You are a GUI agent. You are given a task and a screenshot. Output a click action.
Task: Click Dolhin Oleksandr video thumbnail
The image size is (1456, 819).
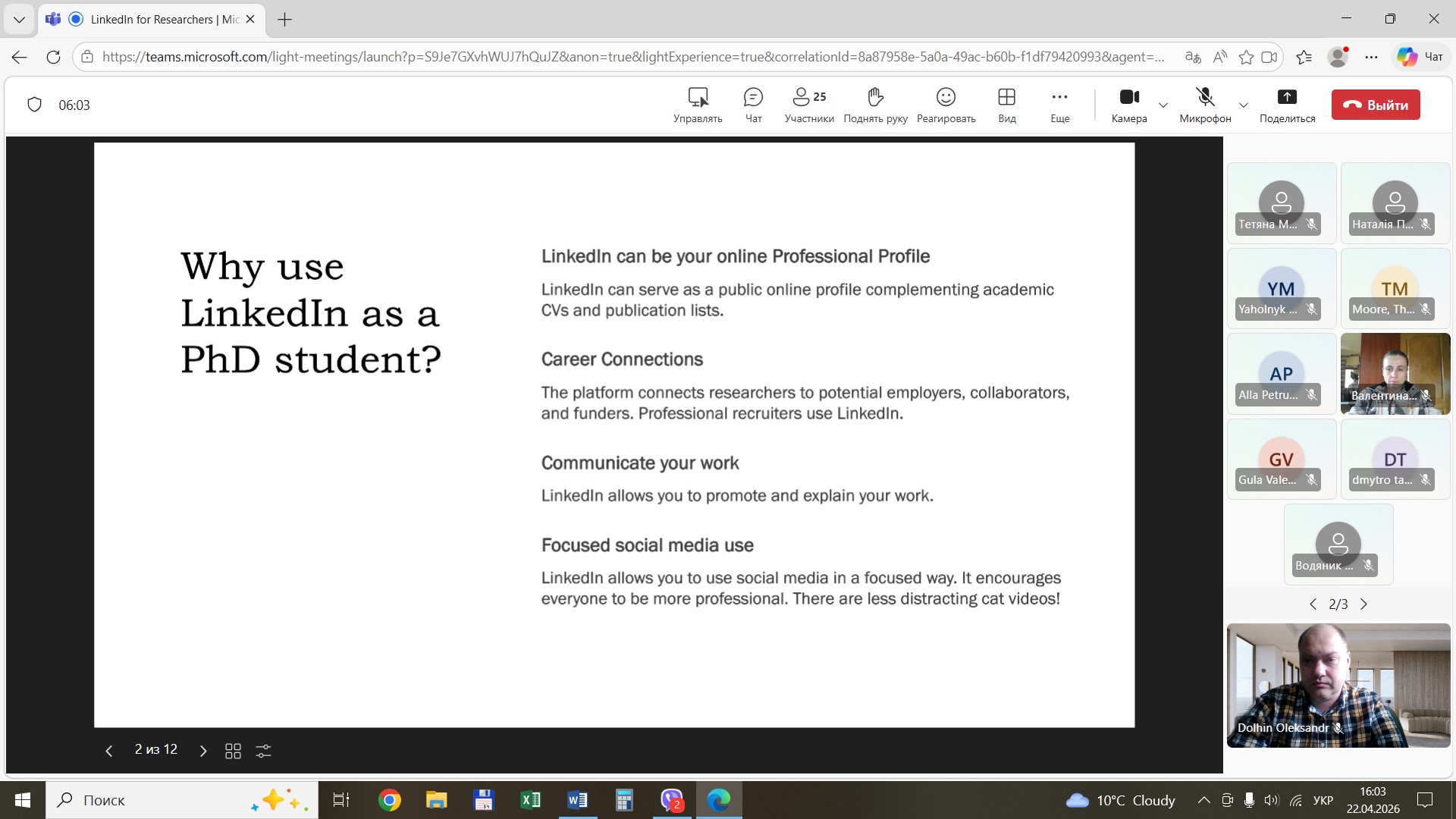[x=1338, y=685]
